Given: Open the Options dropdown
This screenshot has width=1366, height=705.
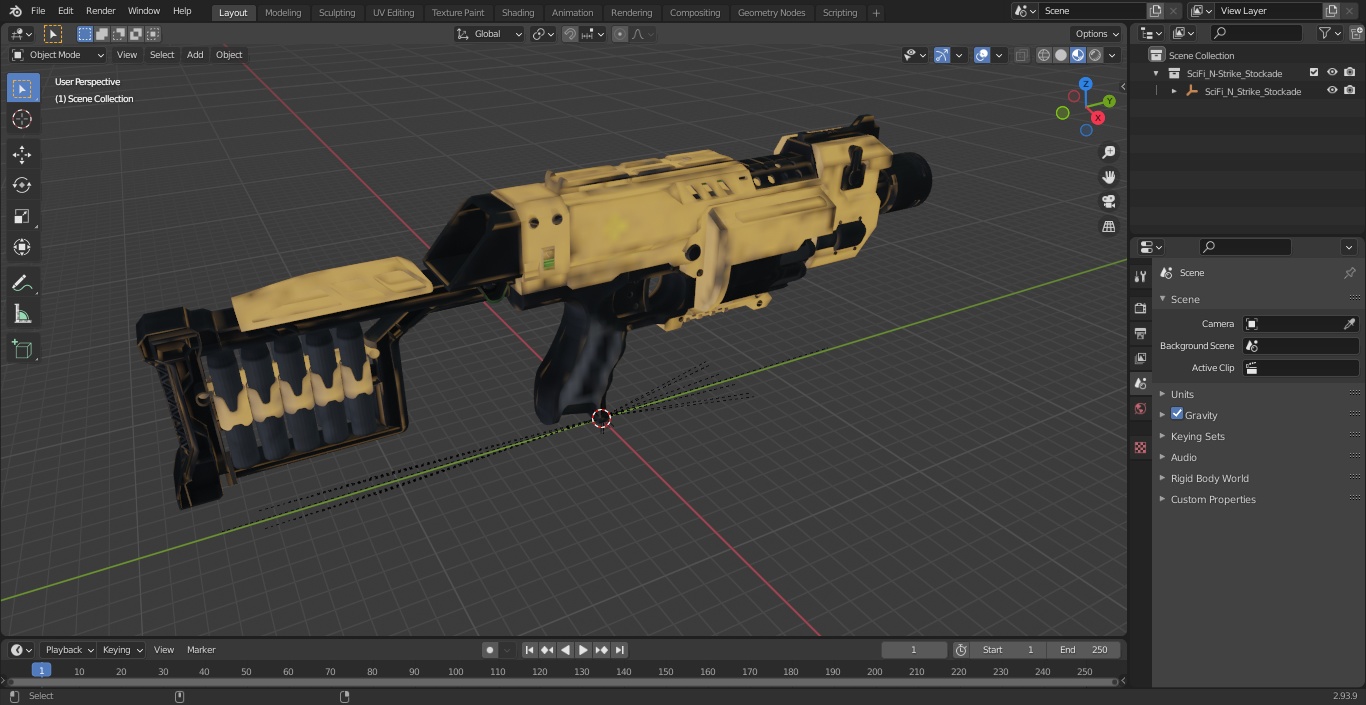Looking at the screenshot, I should [1098, 34].
